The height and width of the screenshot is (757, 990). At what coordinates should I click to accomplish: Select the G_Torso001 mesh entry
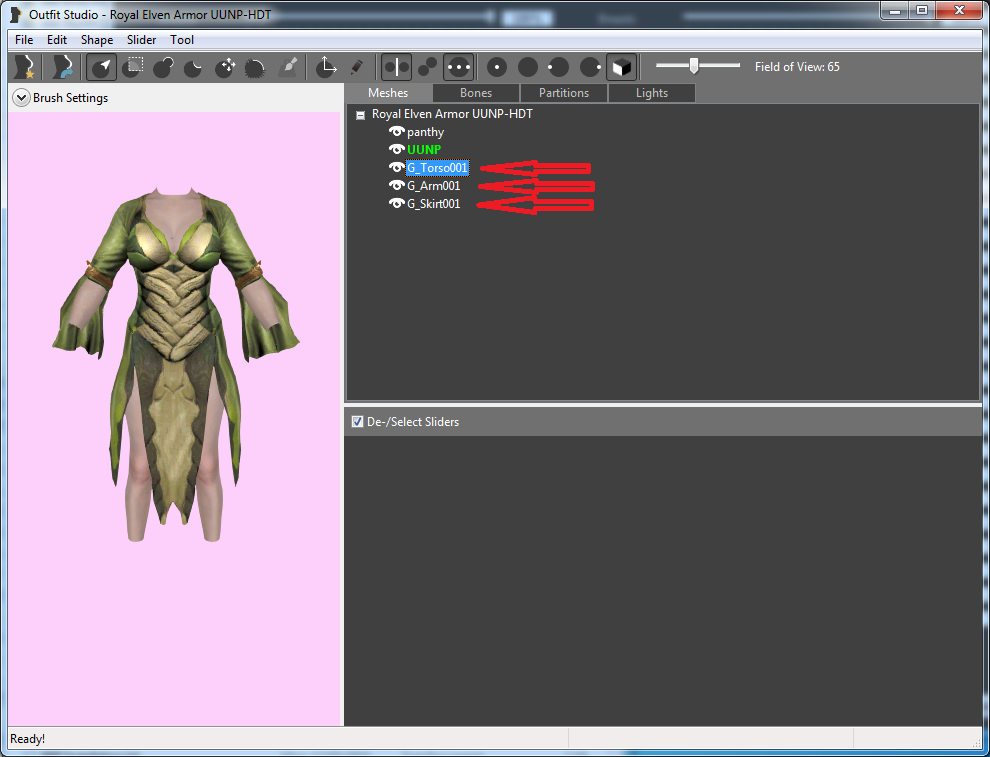(438, 168)
